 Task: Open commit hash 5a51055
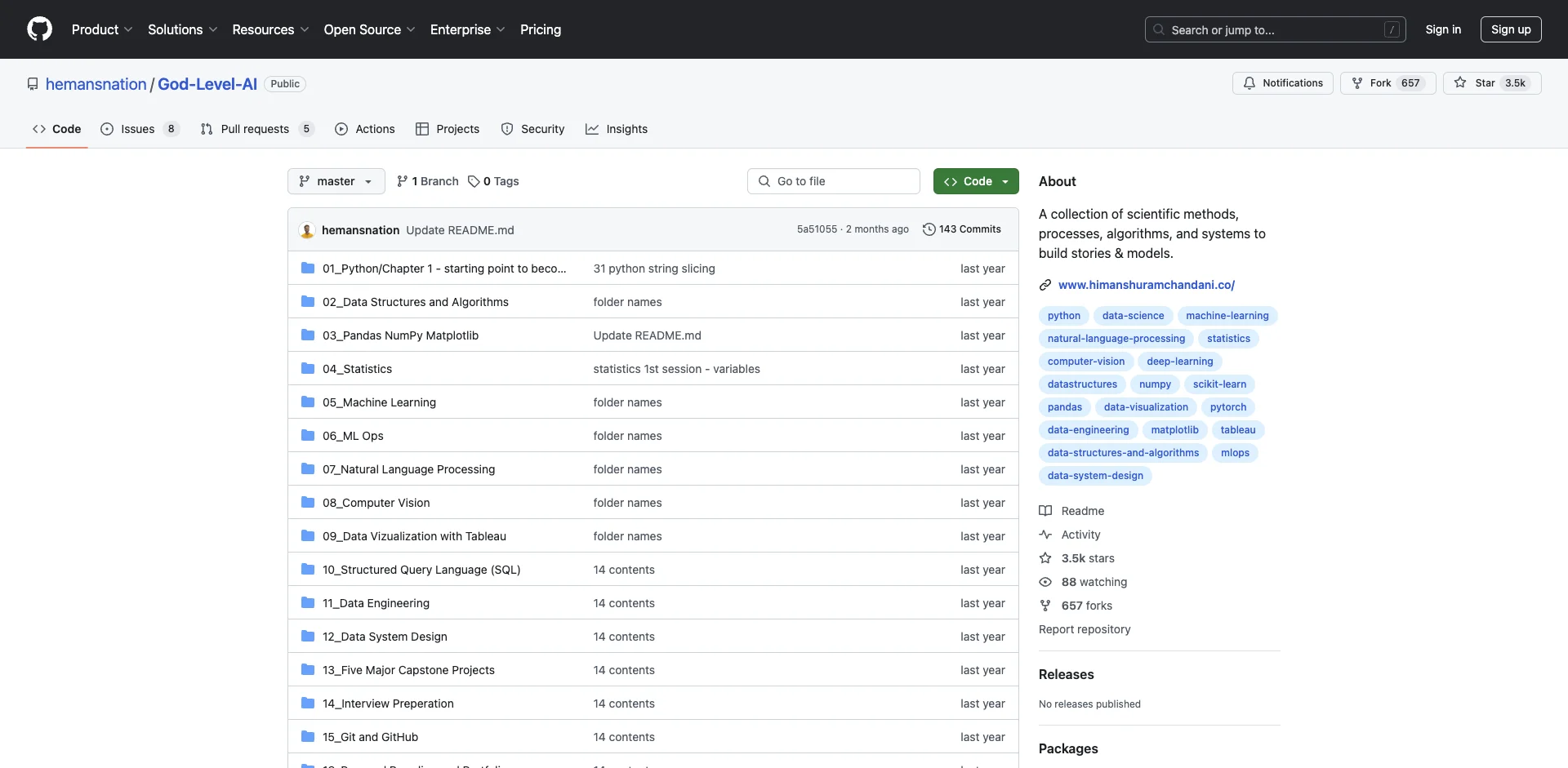pyautogui.click(x=817, y=229)
